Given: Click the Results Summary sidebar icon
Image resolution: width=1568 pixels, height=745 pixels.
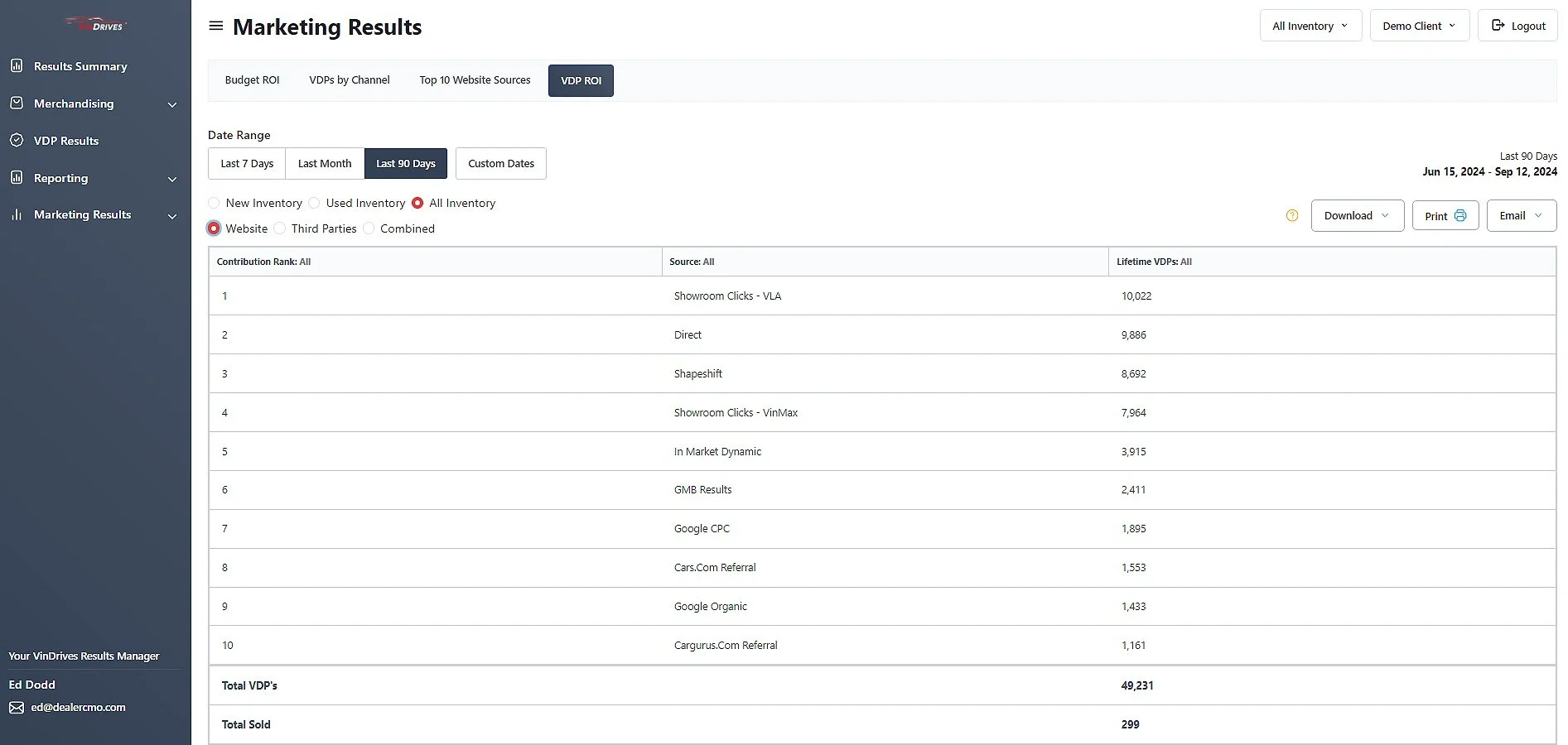Looking at the screenshot, I should [x=17, y=65].
